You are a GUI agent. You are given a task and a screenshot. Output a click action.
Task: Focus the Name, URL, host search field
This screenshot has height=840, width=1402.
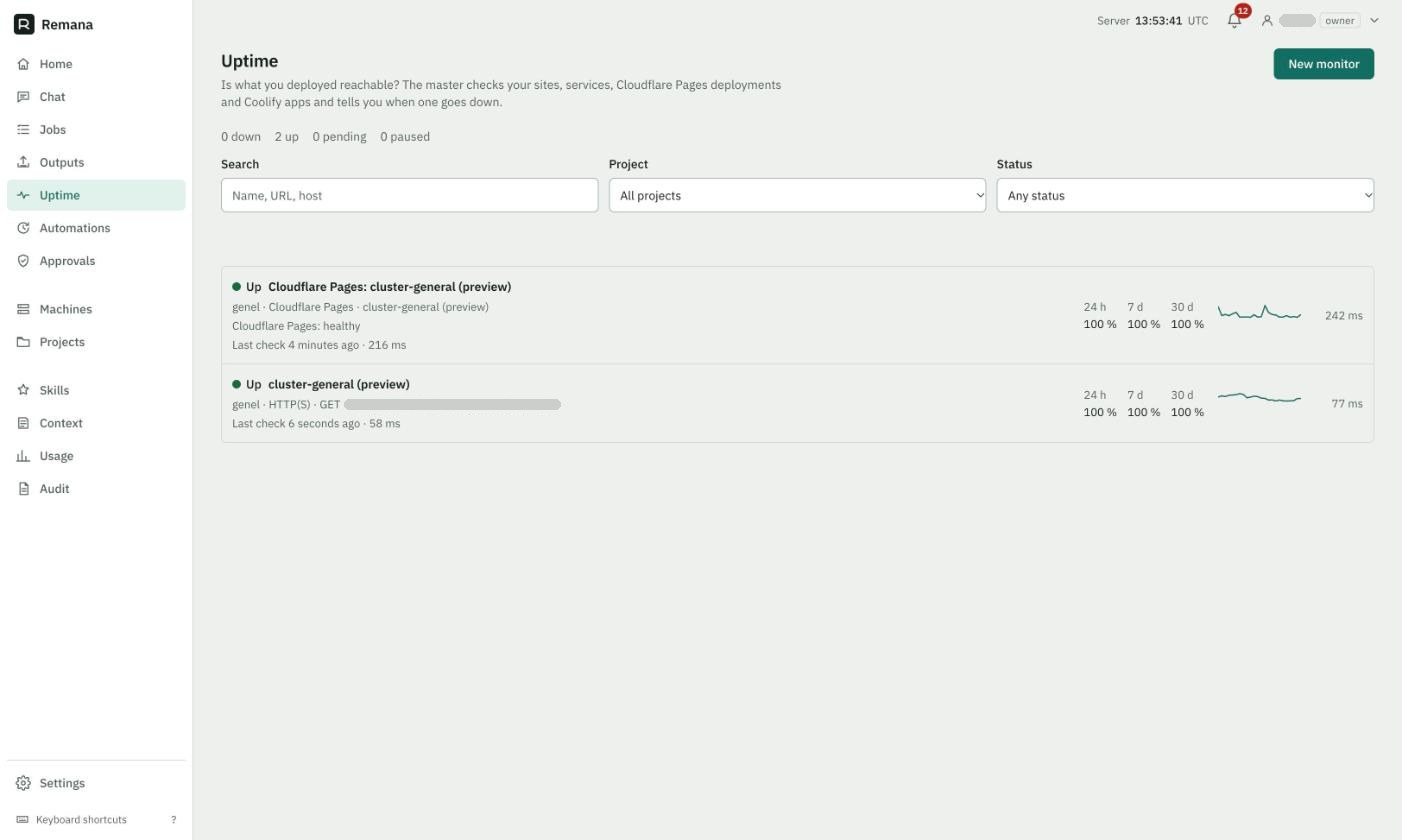(409, 195)
